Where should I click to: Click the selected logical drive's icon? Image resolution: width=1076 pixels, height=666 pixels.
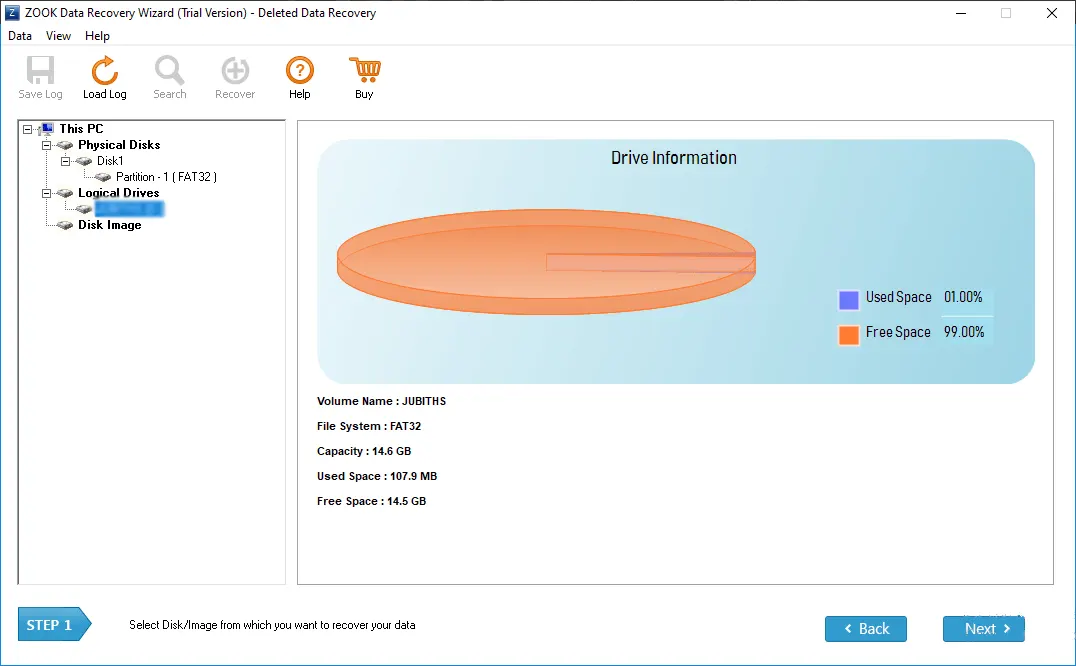coord(84,209)
